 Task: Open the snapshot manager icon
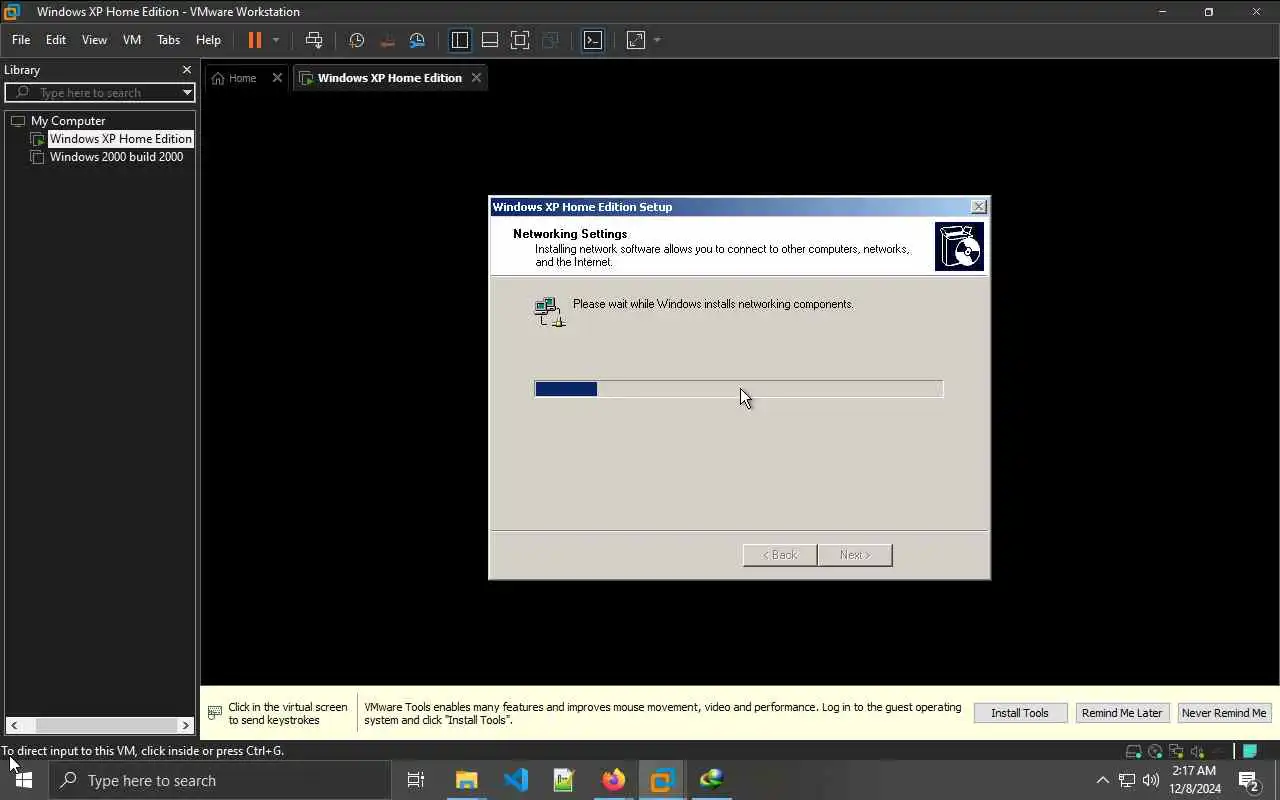[x=417, y=40]
